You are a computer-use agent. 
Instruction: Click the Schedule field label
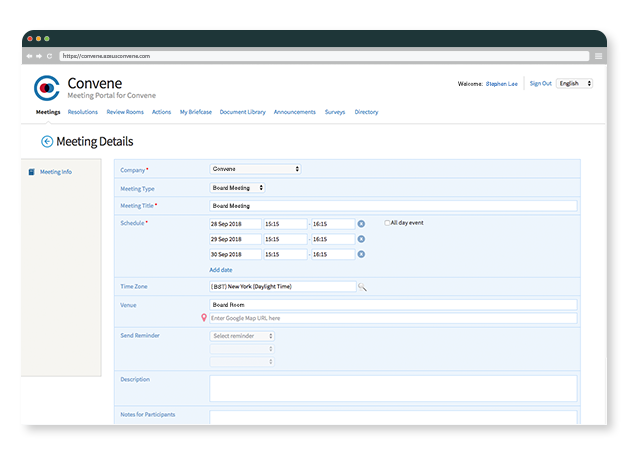[133, 223]
